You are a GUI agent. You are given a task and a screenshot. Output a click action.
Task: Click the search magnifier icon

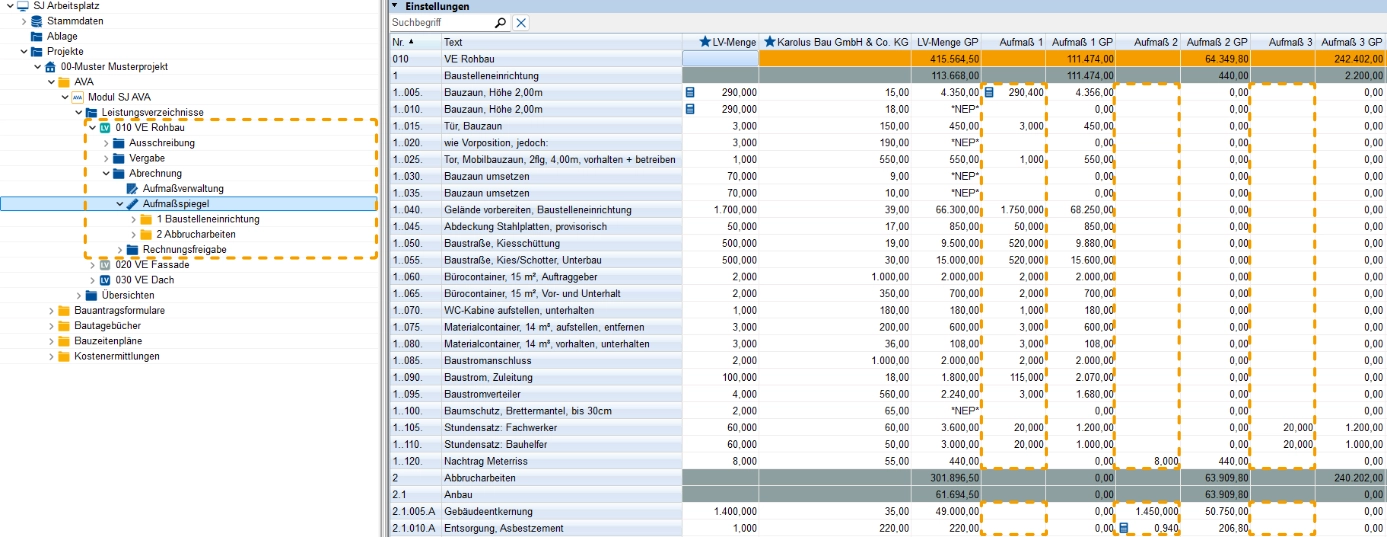pyautogui.click(x=501, y=22)
